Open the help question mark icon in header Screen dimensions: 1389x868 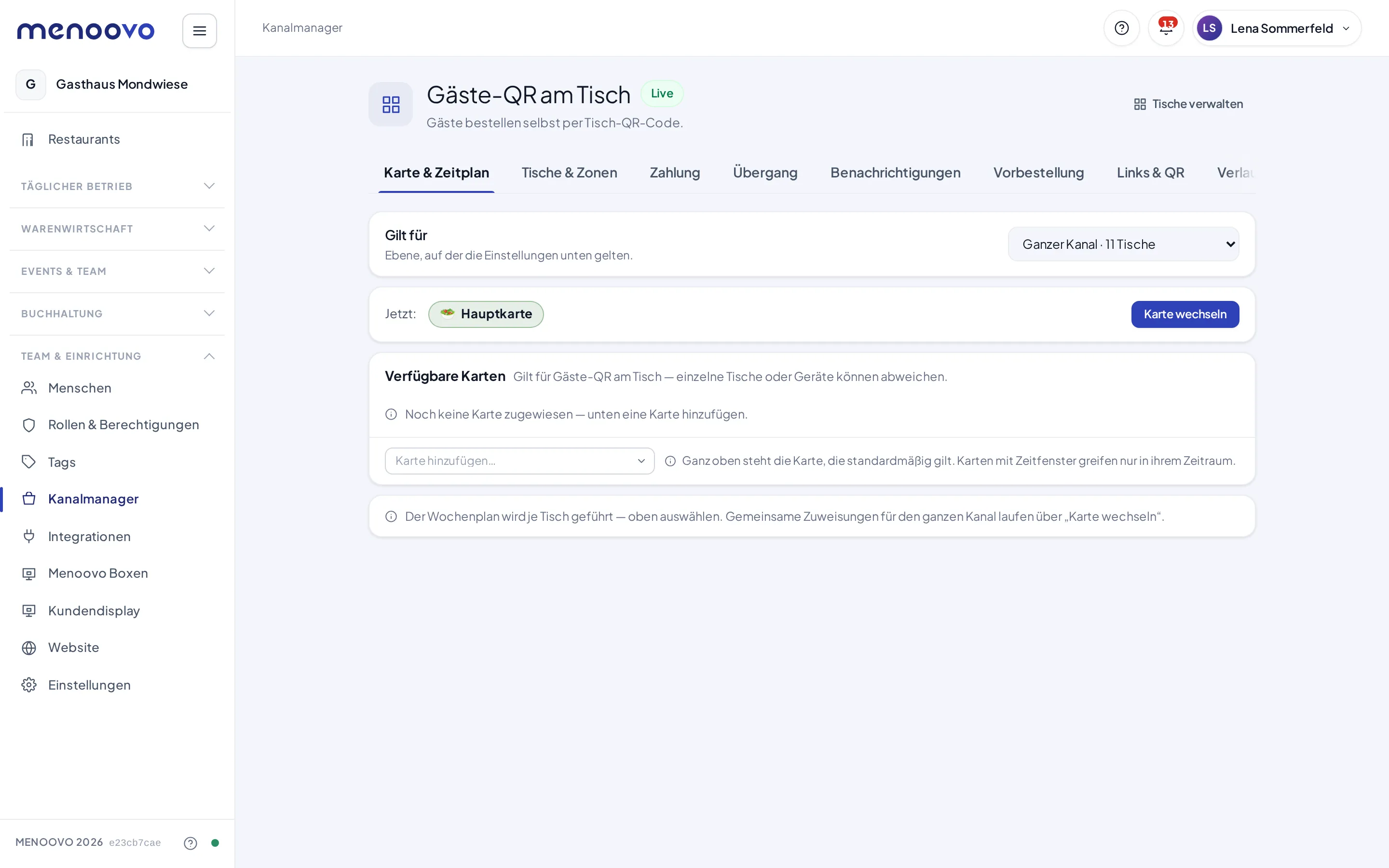[1121, 28]
